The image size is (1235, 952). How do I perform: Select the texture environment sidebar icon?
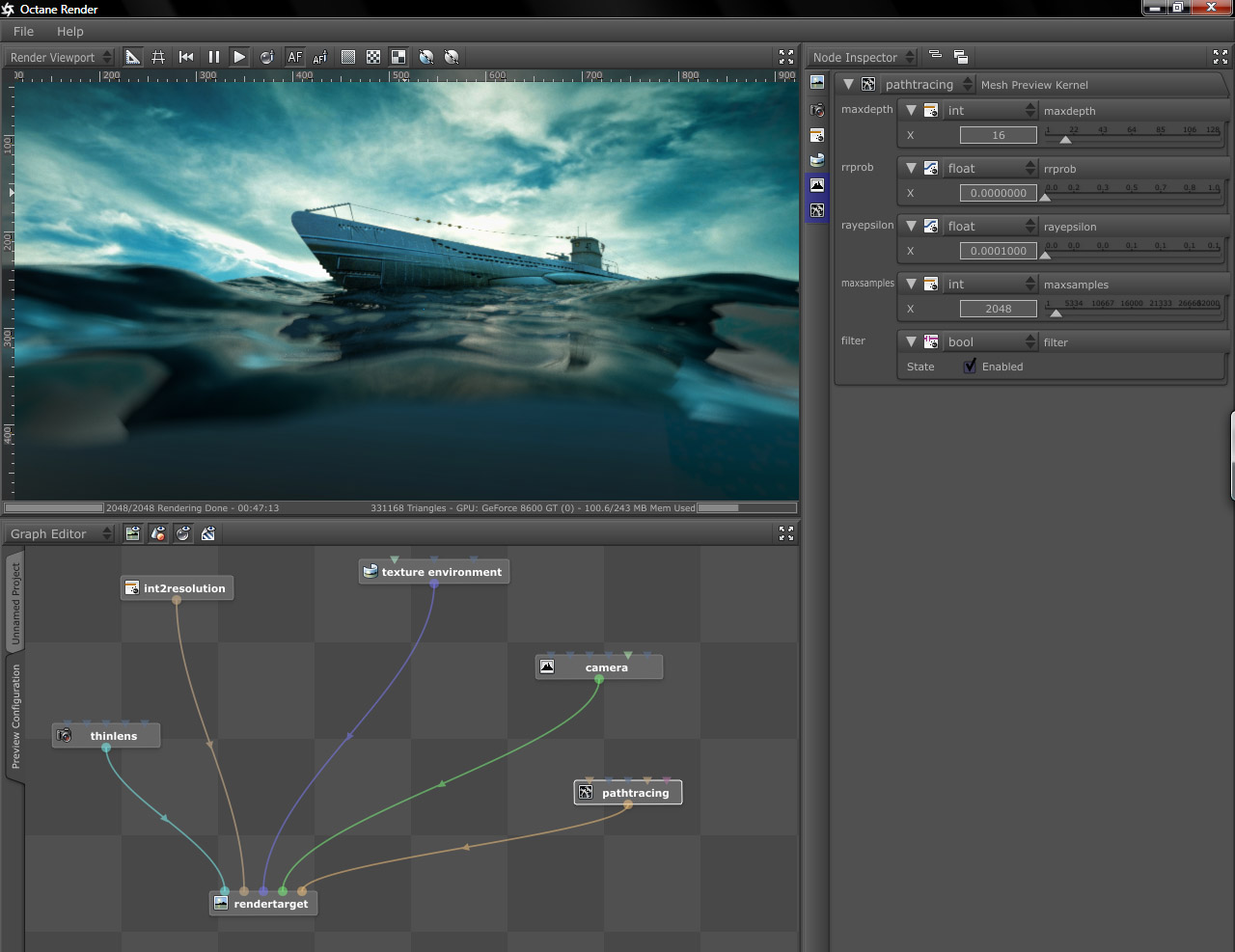tap(817, 160)
